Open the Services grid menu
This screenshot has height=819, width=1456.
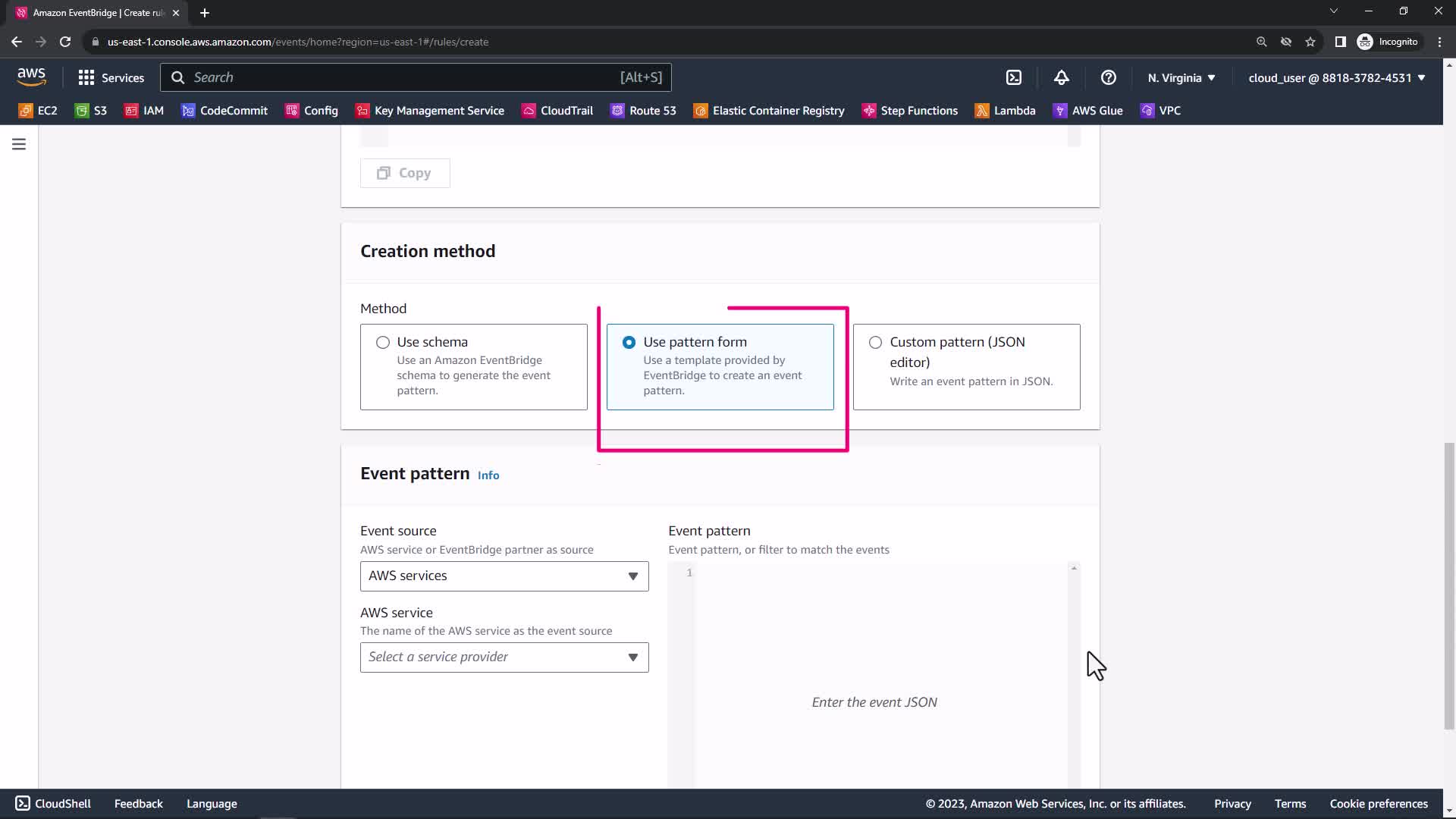coord(111,77)
